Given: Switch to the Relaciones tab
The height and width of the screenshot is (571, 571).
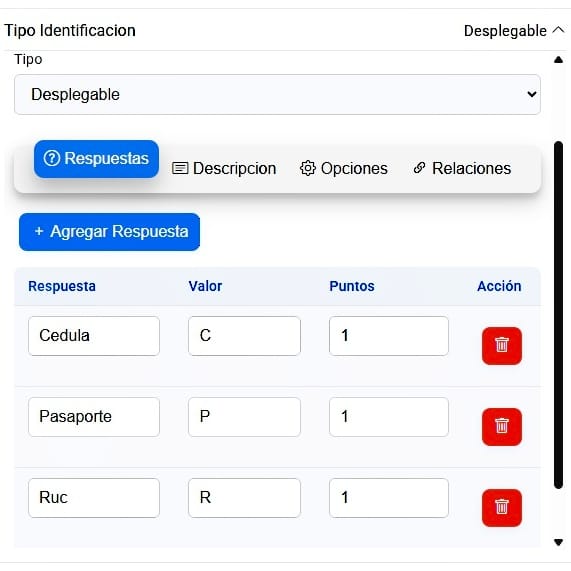Looking at the screenshot, I should (x=462, y=168).
